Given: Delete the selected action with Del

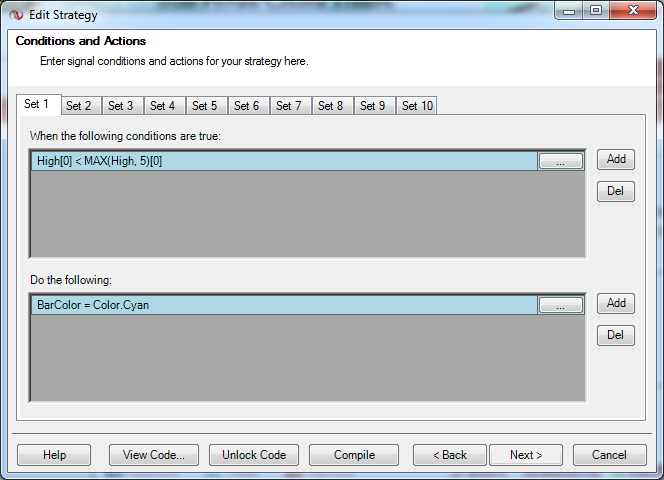Looking at the screenshot, I should 616,336.
